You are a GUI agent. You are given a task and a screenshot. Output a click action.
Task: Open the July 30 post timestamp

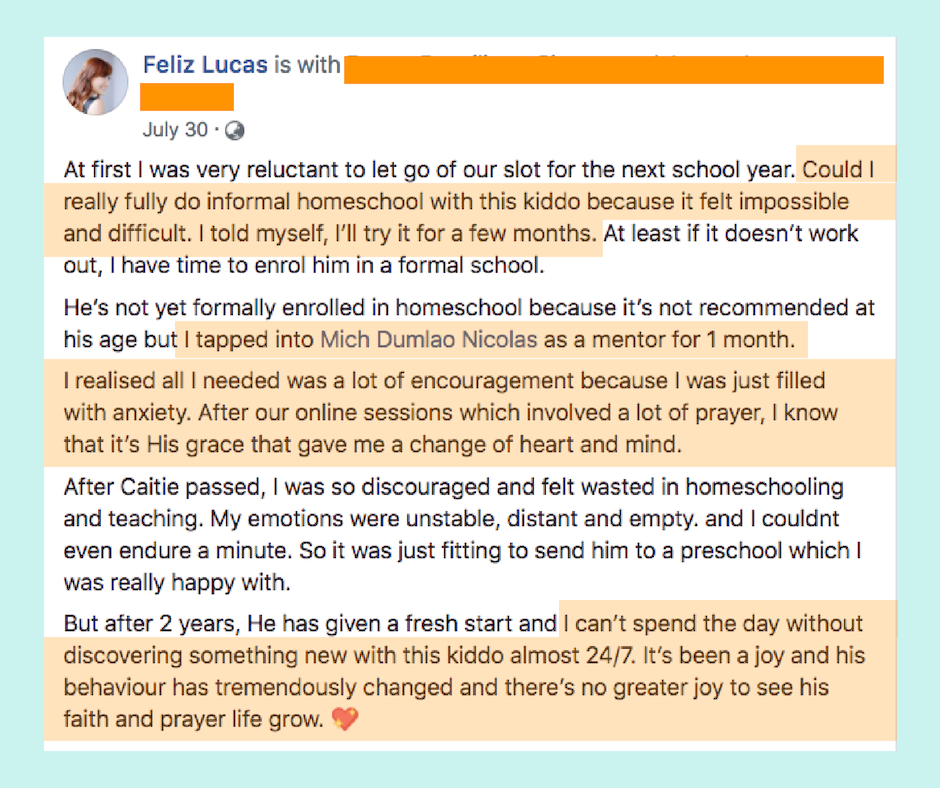point(175,130)
